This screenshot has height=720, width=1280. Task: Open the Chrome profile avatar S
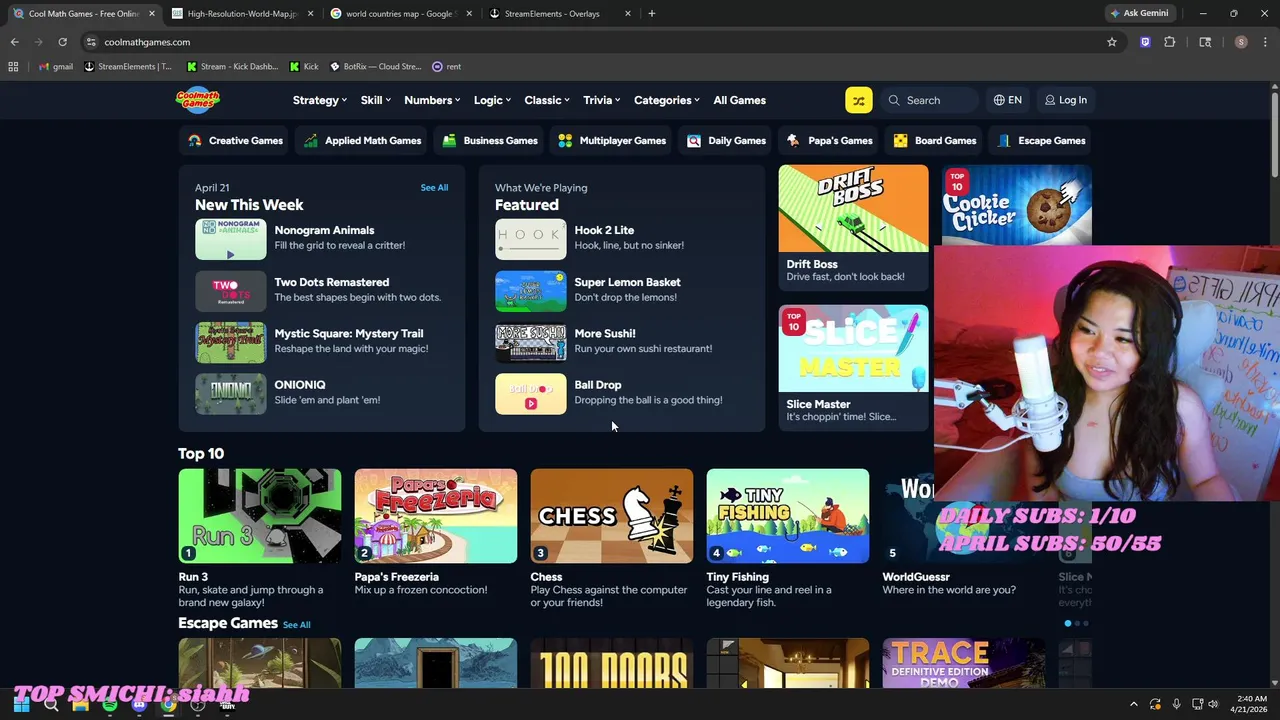[1241, 42]
